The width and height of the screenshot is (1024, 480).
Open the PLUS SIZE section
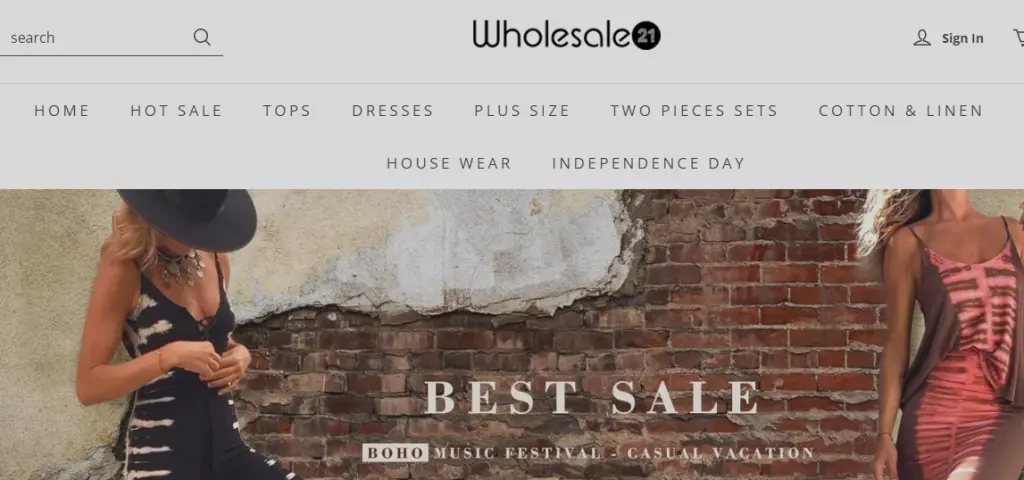click(x=522, y=111)
